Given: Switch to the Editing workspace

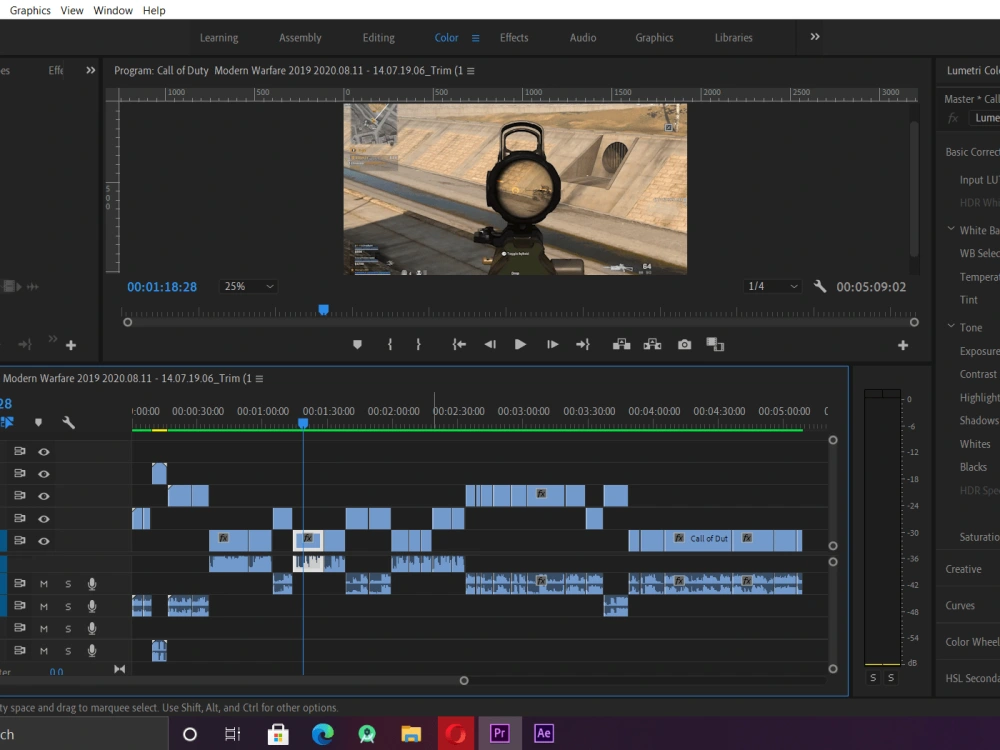Looking at the screenshot, I should [379, 38].
